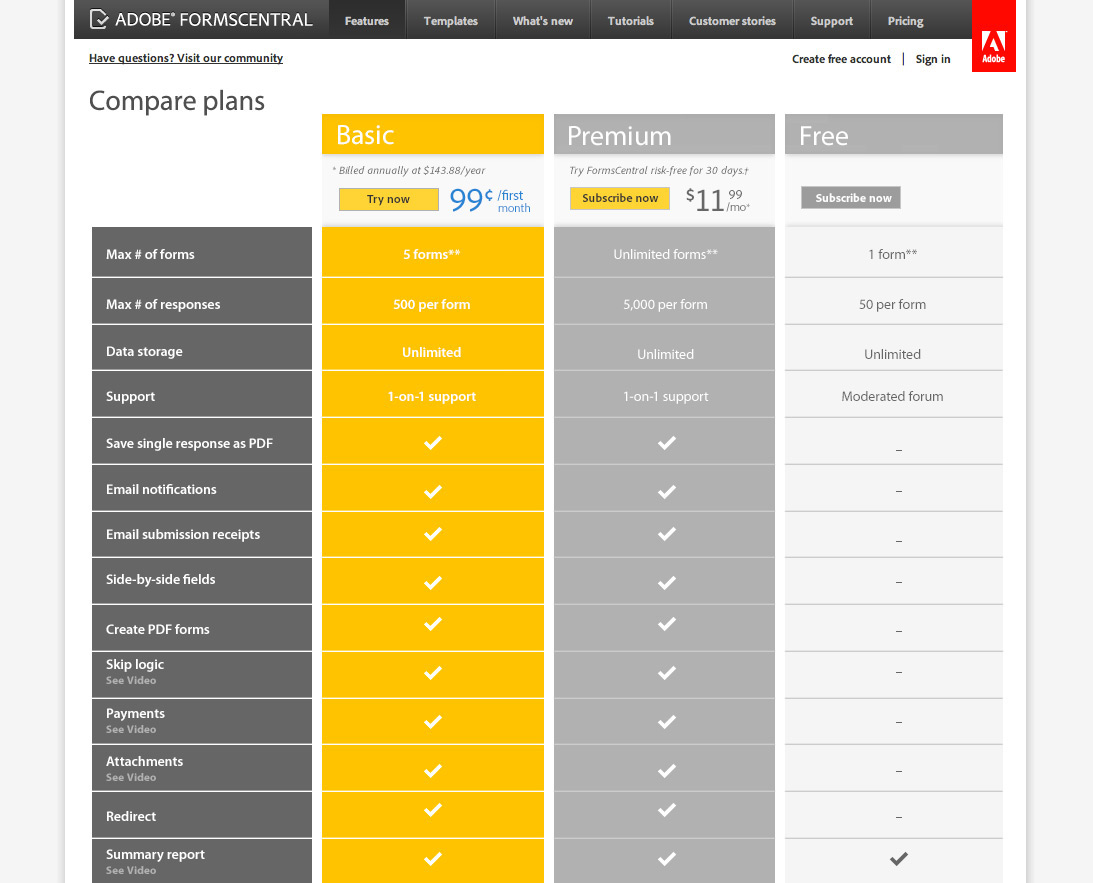Click 'Billed annually at $143.88/year' note
This screenshot has height=883, width=1093.
[408, 170]
